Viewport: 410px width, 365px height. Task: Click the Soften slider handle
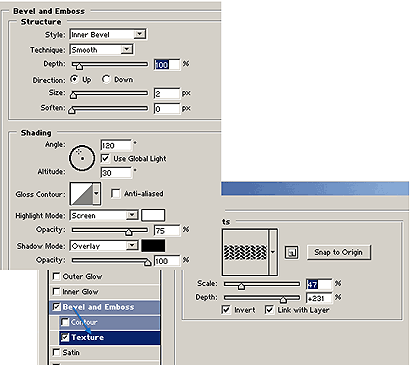(x=72, y=111)
